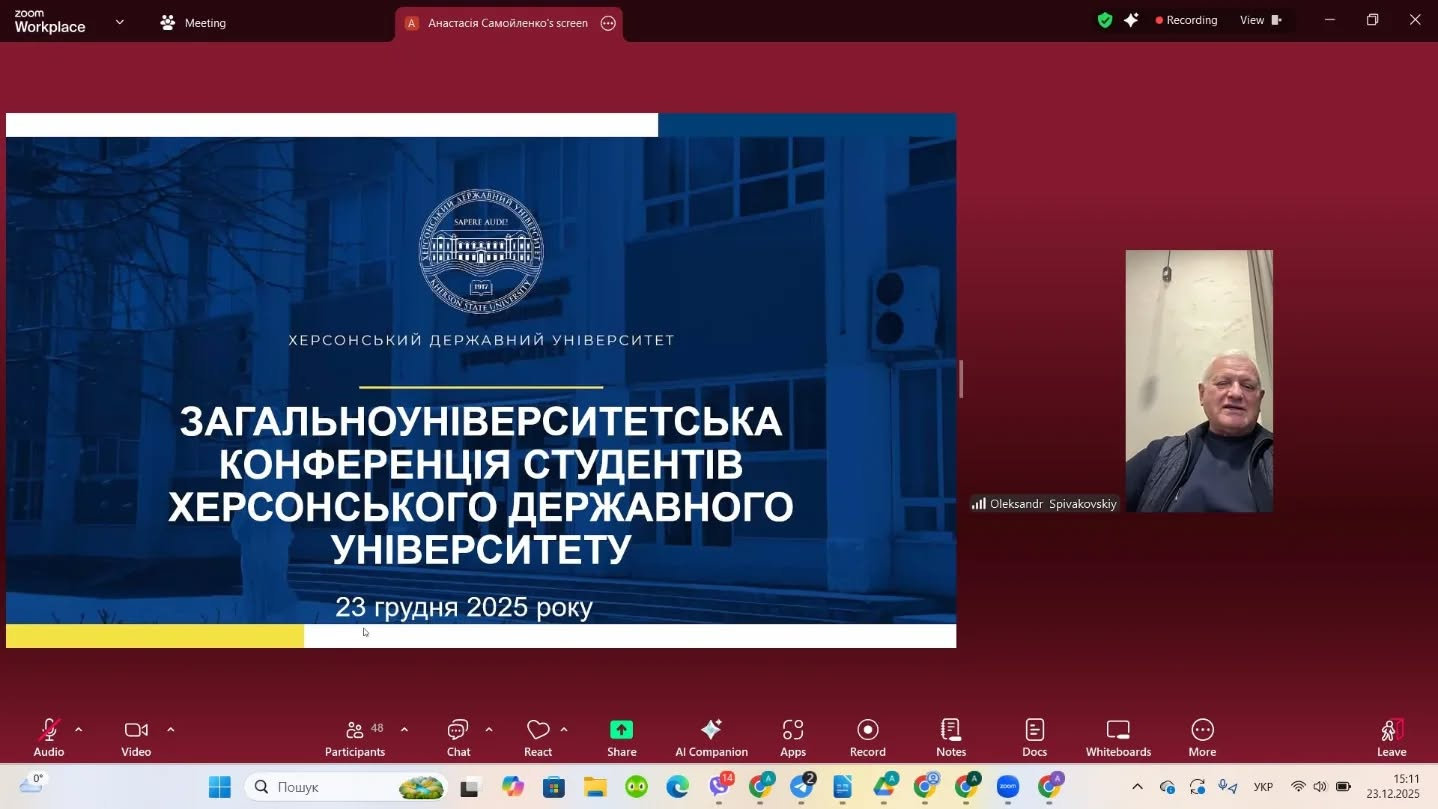Expand video options arrow next to Video
The height and width of the screenshot is (809, 1438).
(x=171, y=729)
